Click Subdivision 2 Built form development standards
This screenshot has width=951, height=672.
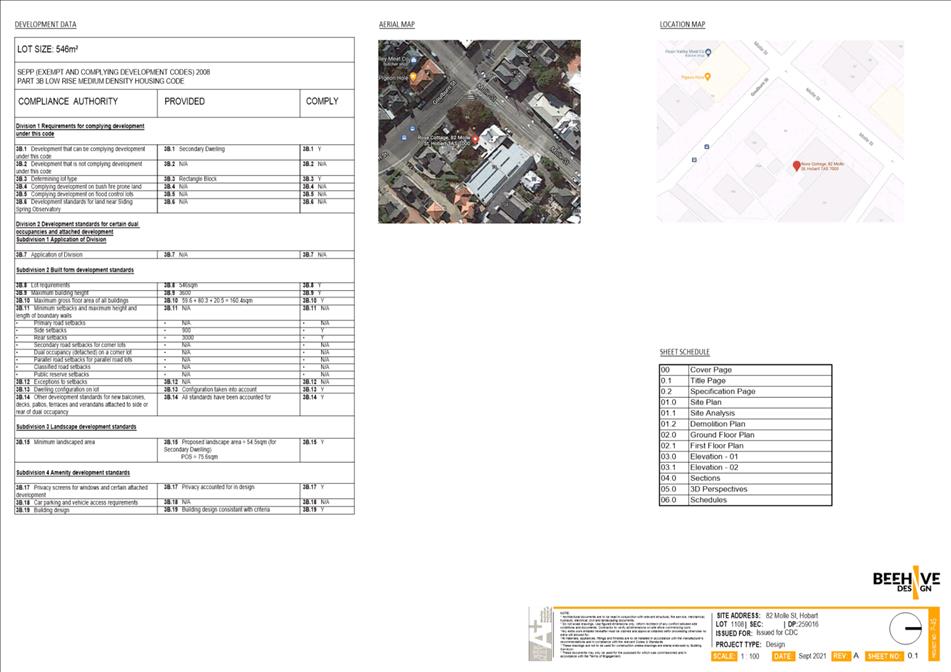(75, 270)
